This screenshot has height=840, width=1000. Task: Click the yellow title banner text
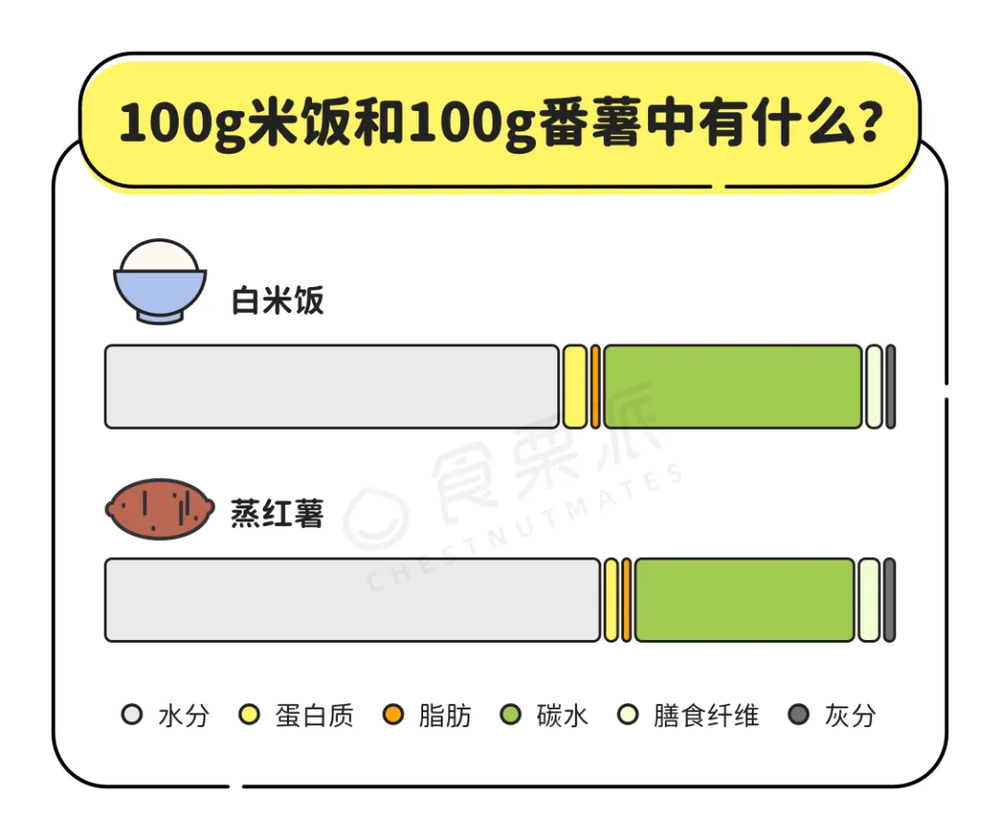click(x=500, y=123)
